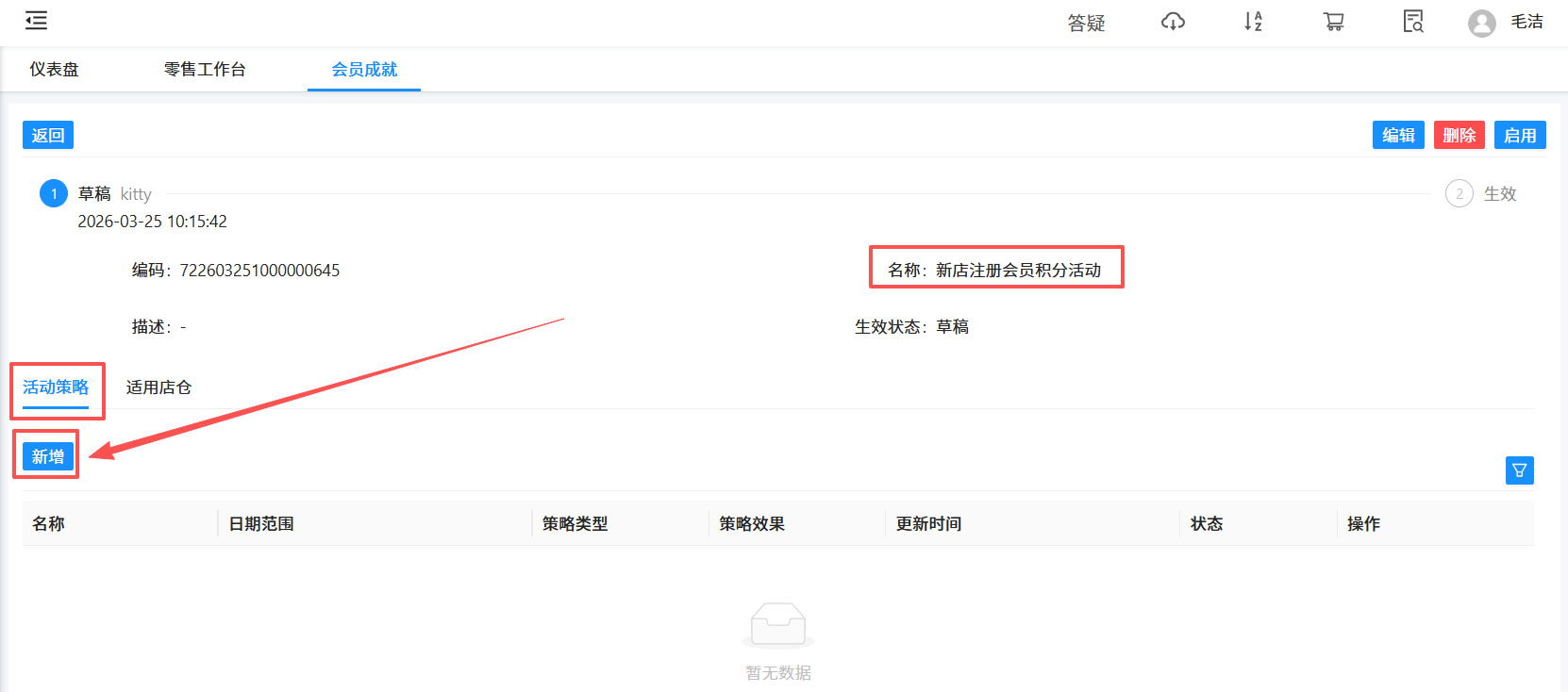
Task: Click the 编辑 button
Action: 1398,136
